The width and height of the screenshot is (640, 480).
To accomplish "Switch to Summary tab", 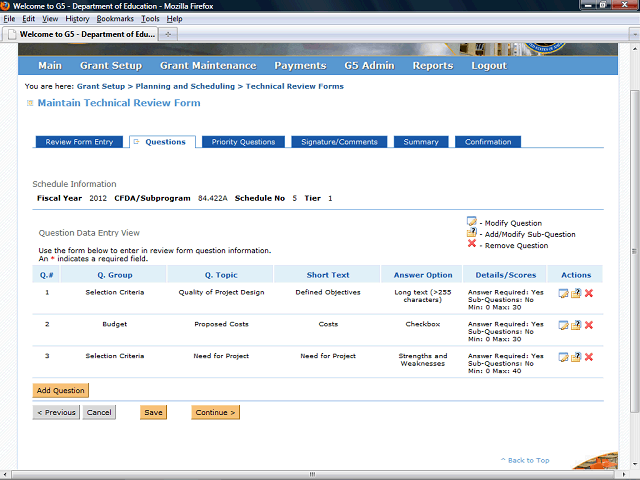I will pos(421,142).
